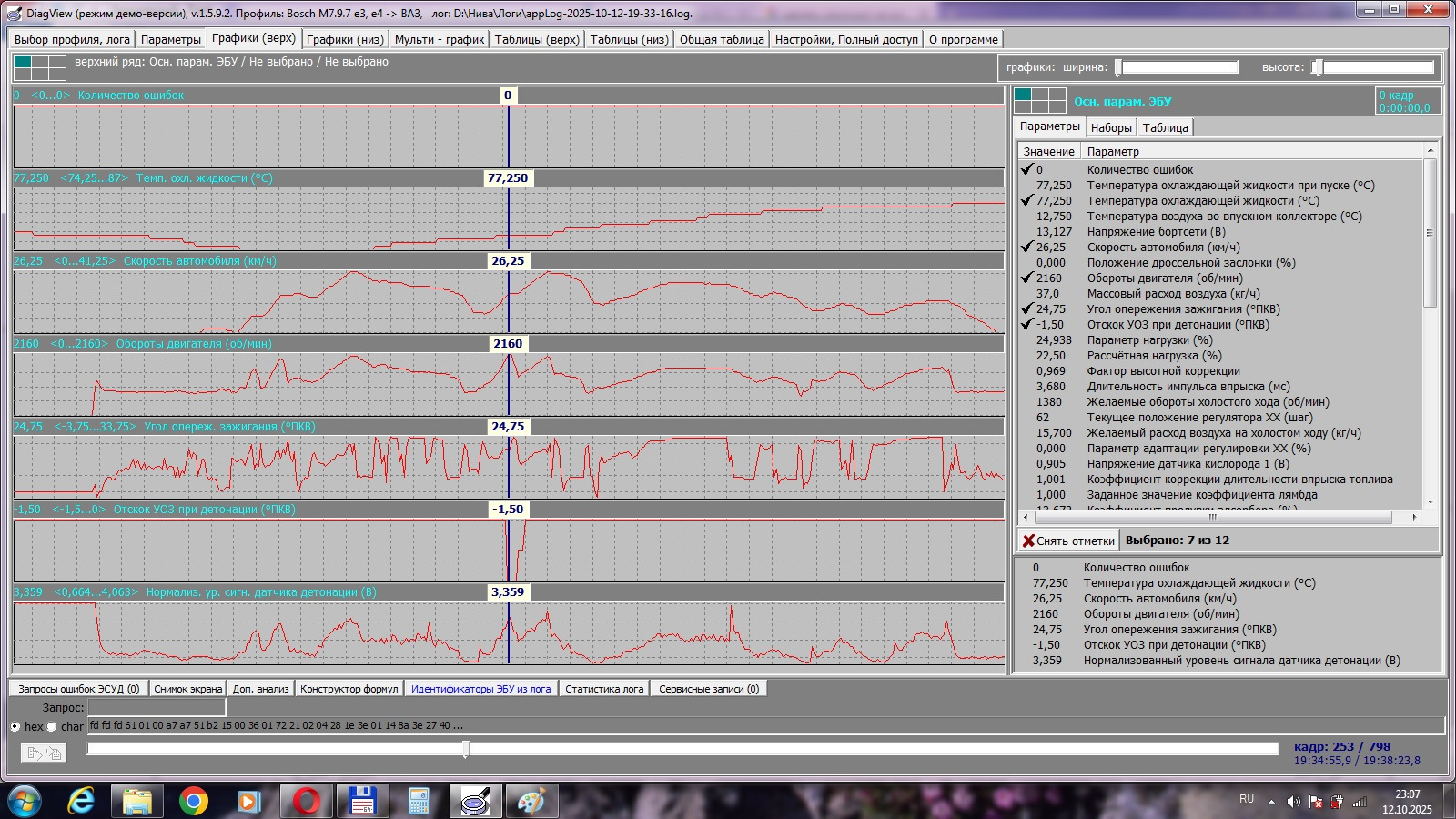Click the battery power tray icon
The height and width of the screenshot is (819, 1456).
pyautogui.click(x=1337, y=802)
